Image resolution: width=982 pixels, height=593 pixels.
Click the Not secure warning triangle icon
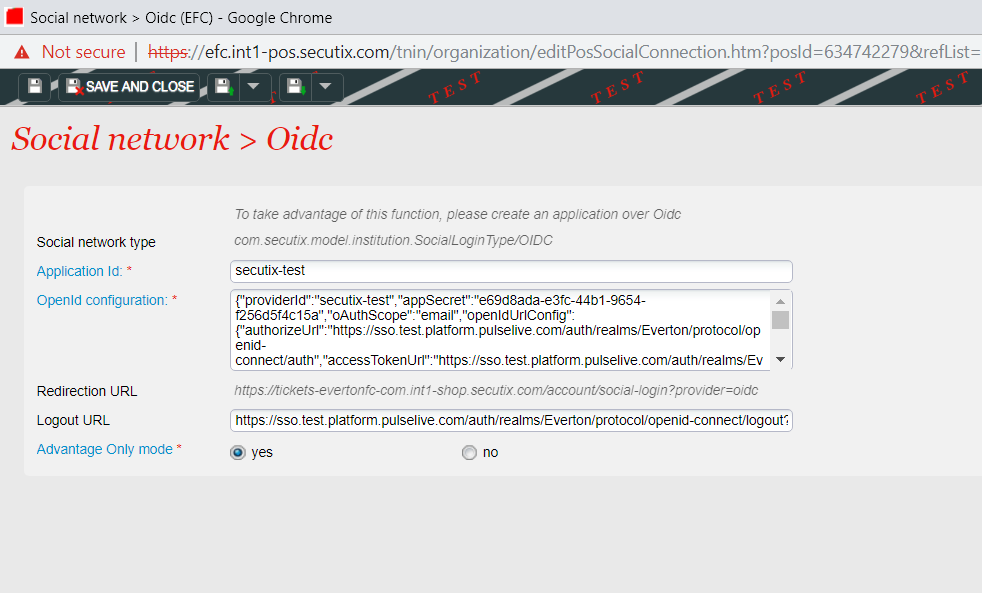point(21,52)
